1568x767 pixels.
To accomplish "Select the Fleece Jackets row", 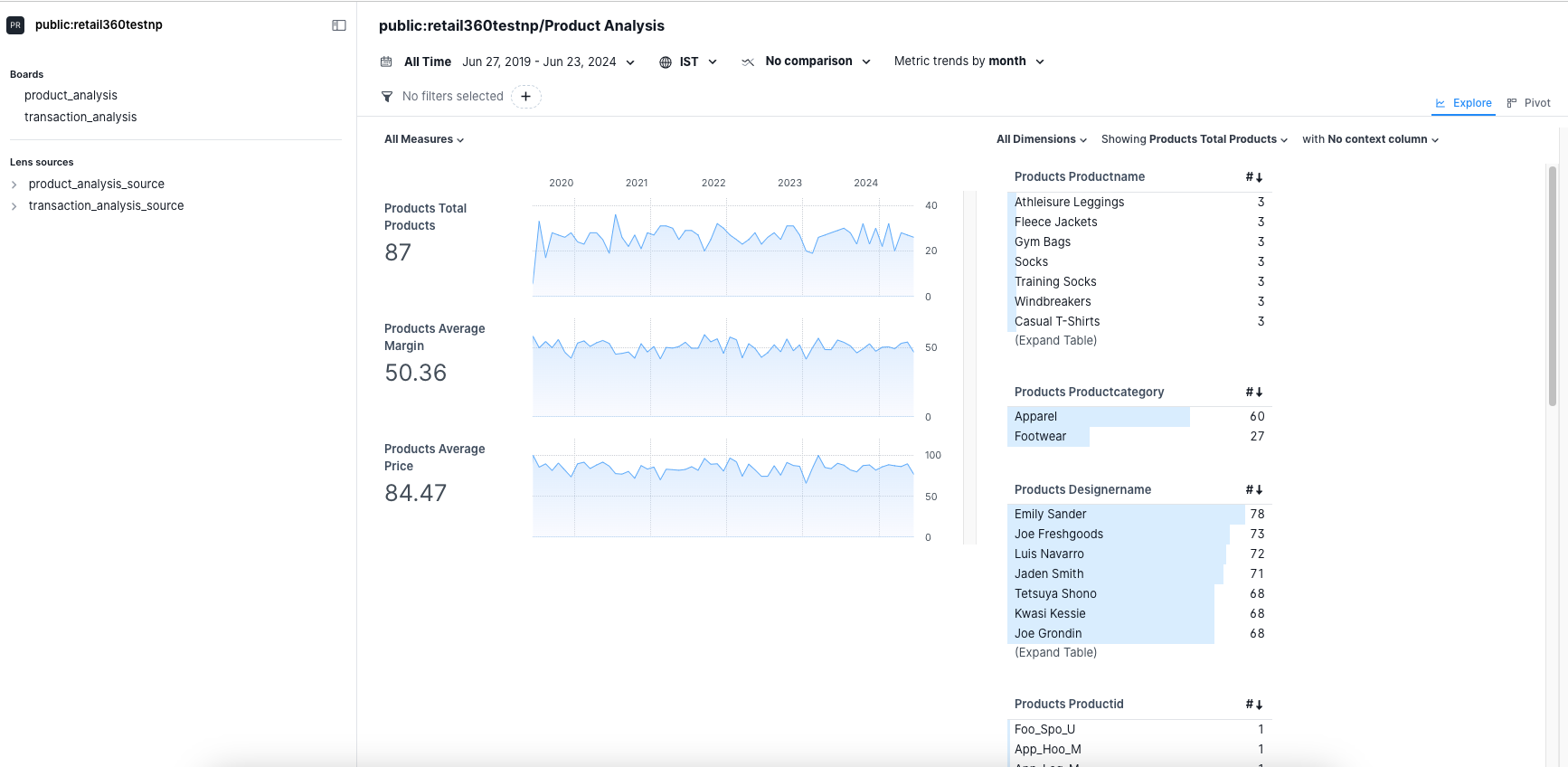I will click(x=1139, y=223).
